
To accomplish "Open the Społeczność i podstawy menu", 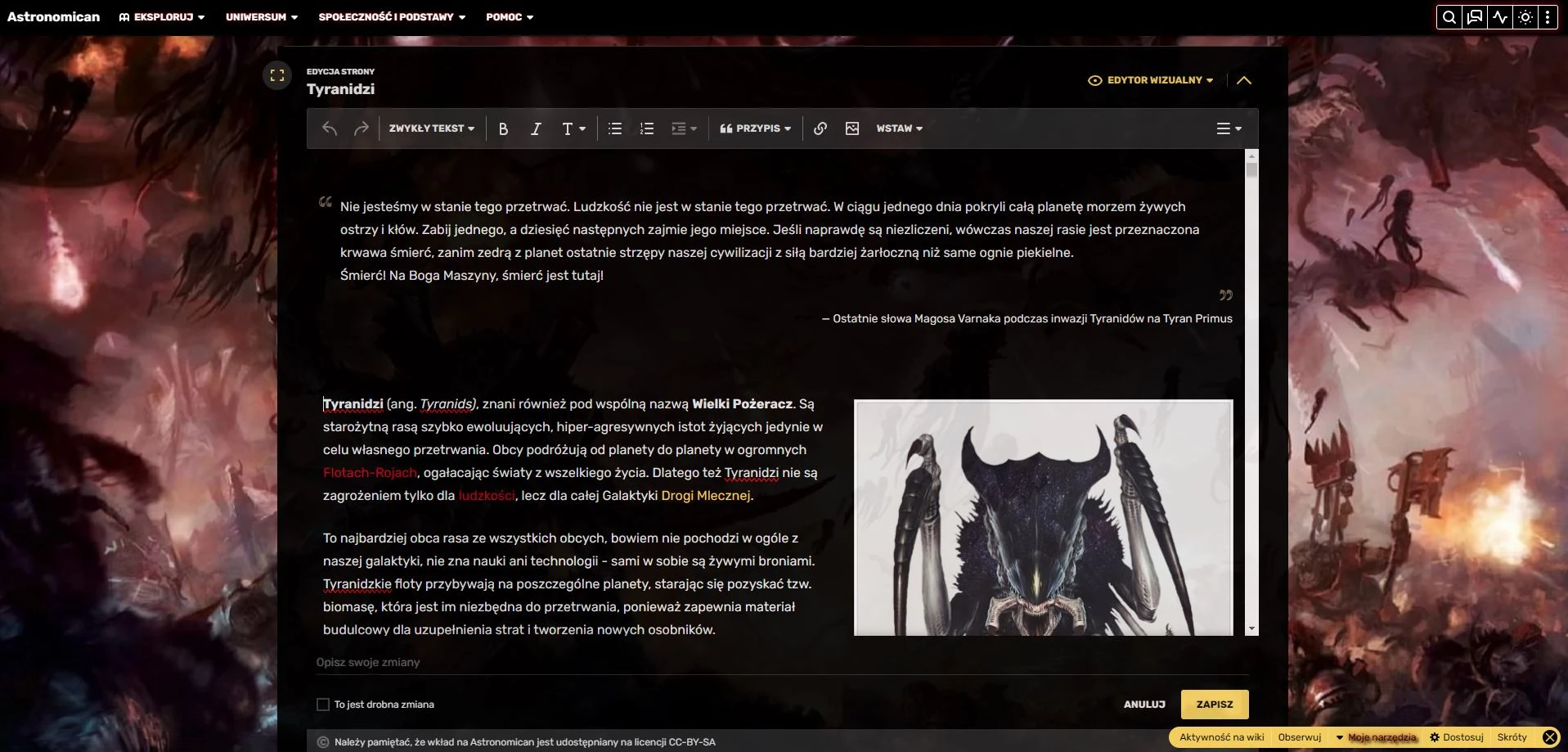I will [x=392, y=17].
